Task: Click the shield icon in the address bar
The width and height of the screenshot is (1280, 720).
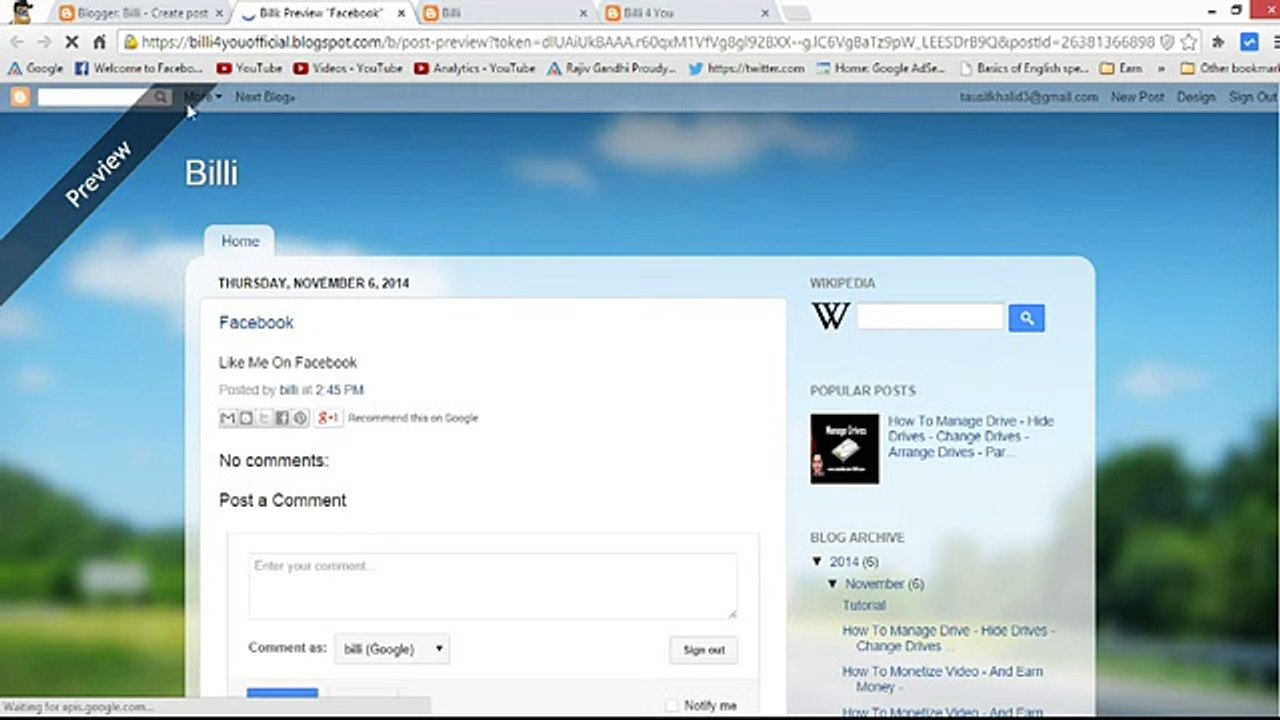Action: point(1166,42)
